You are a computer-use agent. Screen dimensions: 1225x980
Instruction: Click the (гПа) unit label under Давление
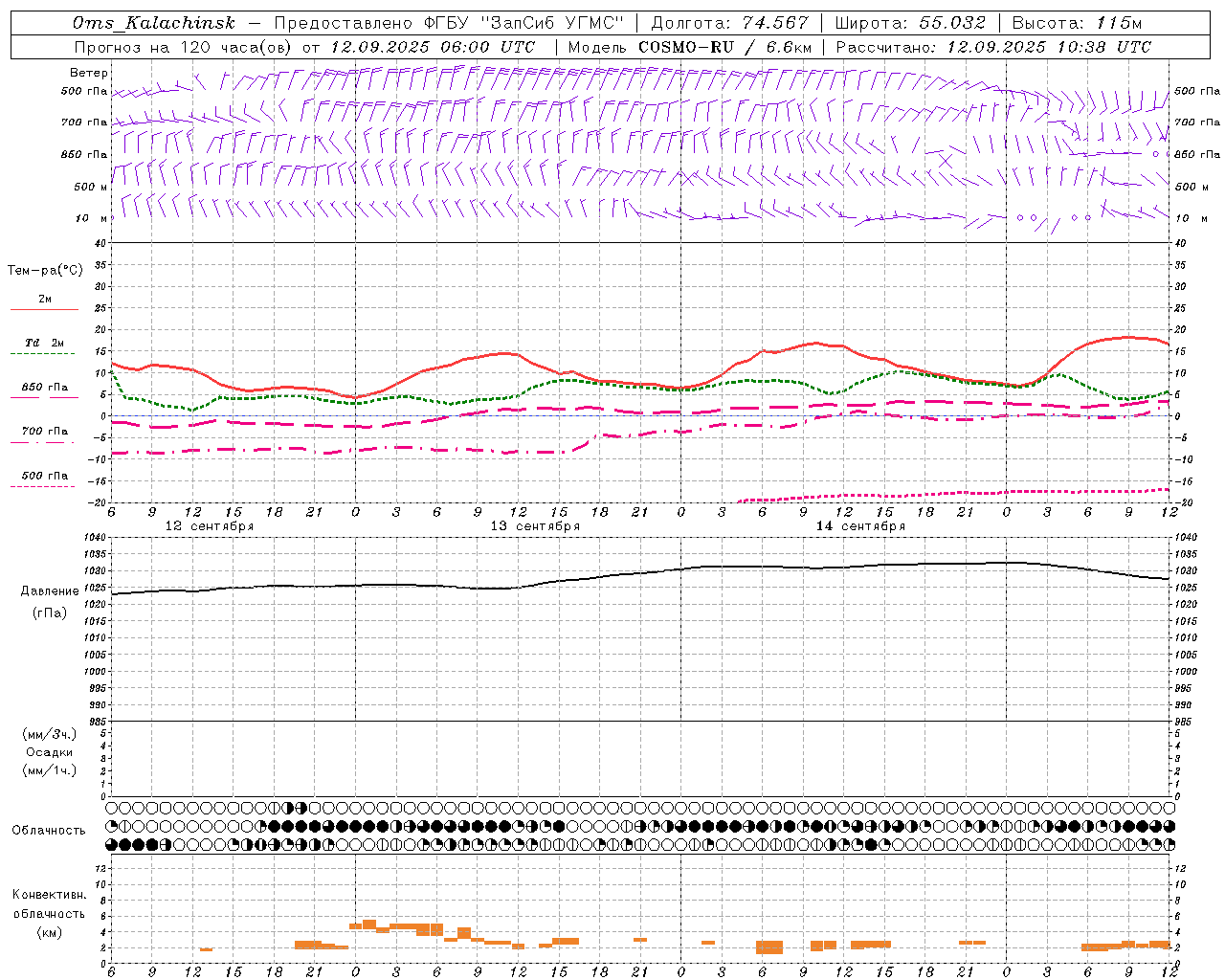coord(50,612)
